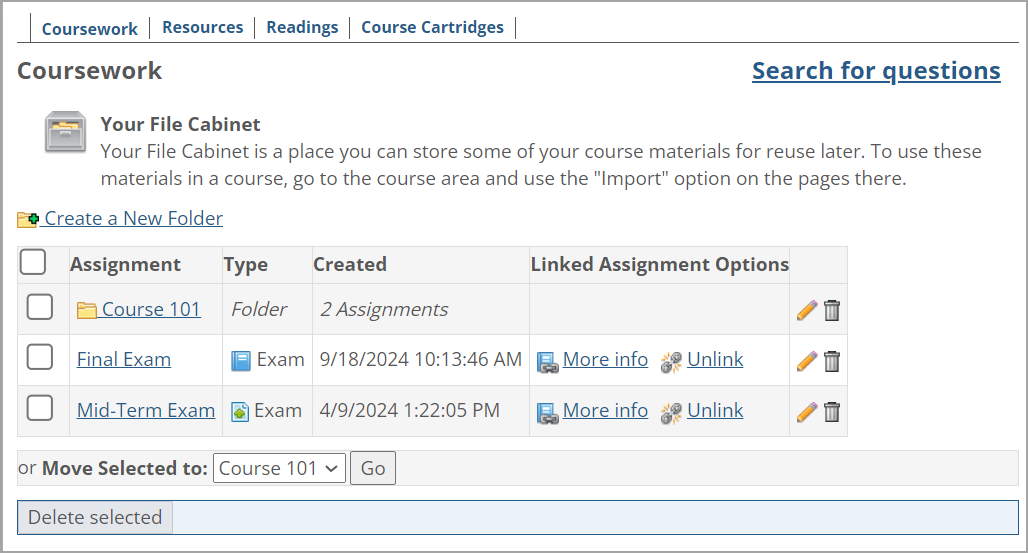Click the Created column header
The width and height of the screenshot is (1028, 553).
coord(350,264)
